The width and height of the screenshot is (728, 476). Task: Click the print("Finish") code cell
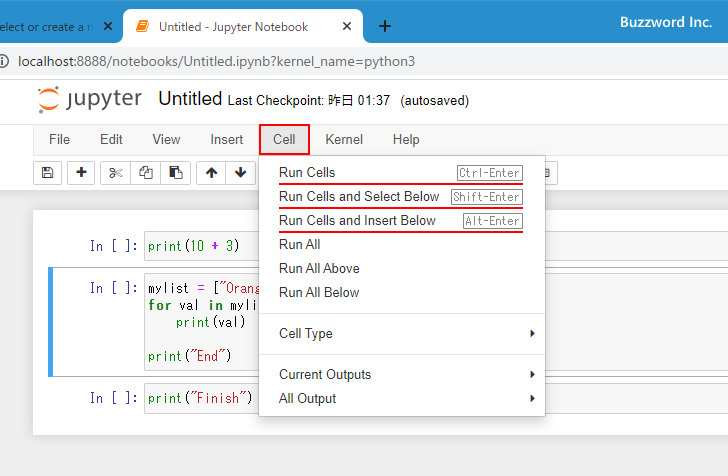(201, 398)
